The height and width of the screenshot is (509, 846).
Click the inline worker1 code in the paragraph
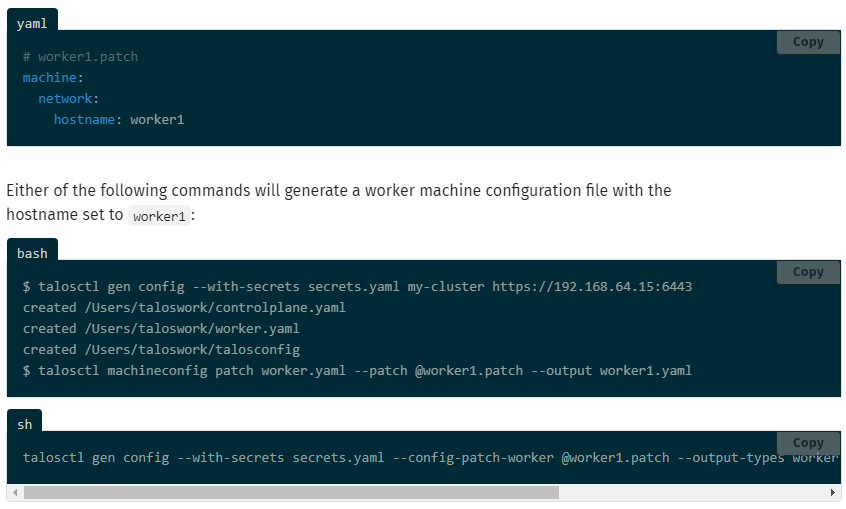click(x=159, y=216)
